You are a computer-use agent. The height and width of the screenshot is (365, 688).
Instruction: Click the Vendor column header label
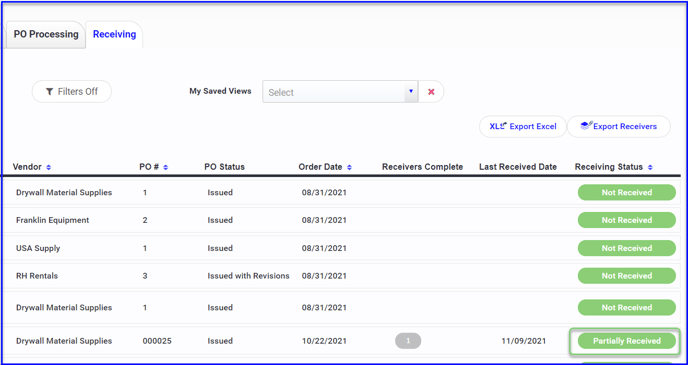click(27, 167)
